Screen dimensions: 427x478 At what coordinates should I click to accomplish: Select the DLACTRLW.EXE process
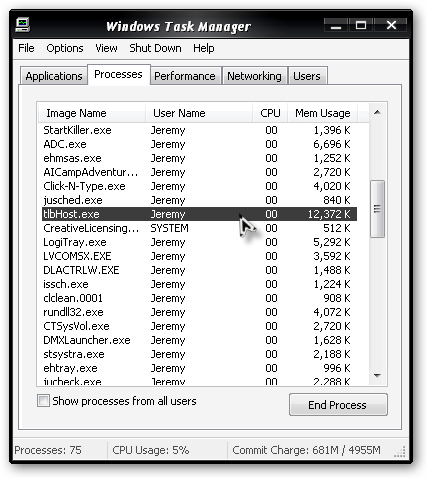(x=199, y=270)
